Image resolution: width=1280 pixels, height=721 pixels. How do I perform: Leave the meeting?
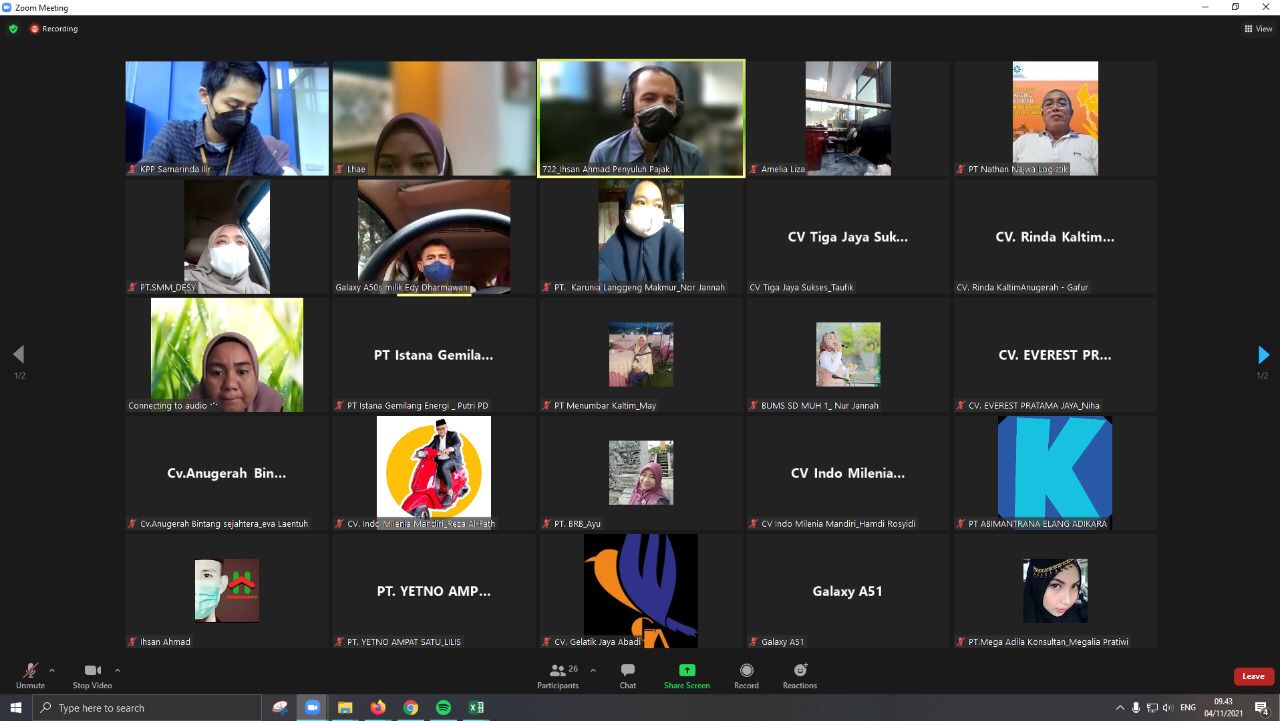(x=1253, y=676)
